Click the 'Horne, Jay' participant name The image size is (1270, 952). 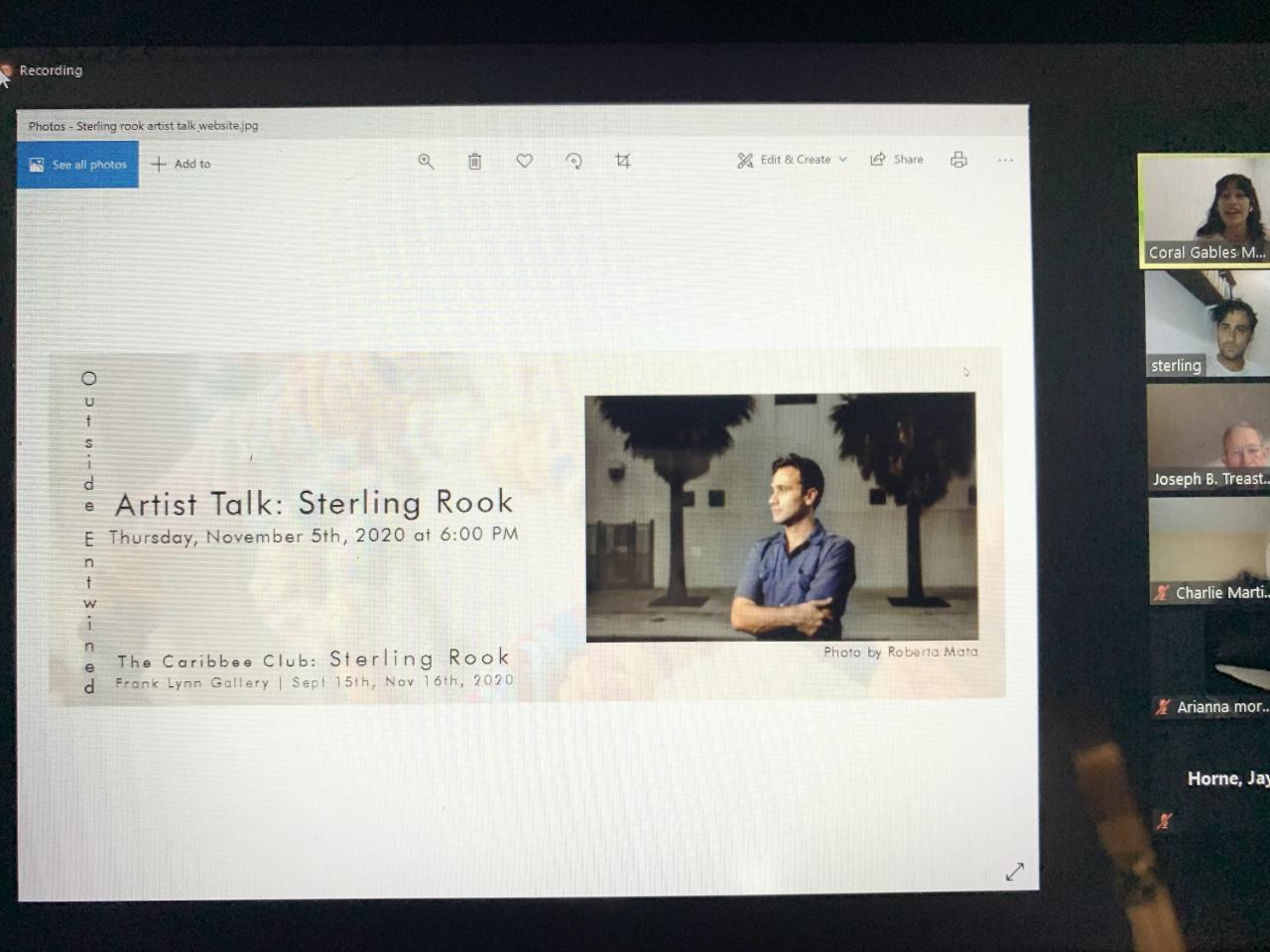[x=1228, y=778]
